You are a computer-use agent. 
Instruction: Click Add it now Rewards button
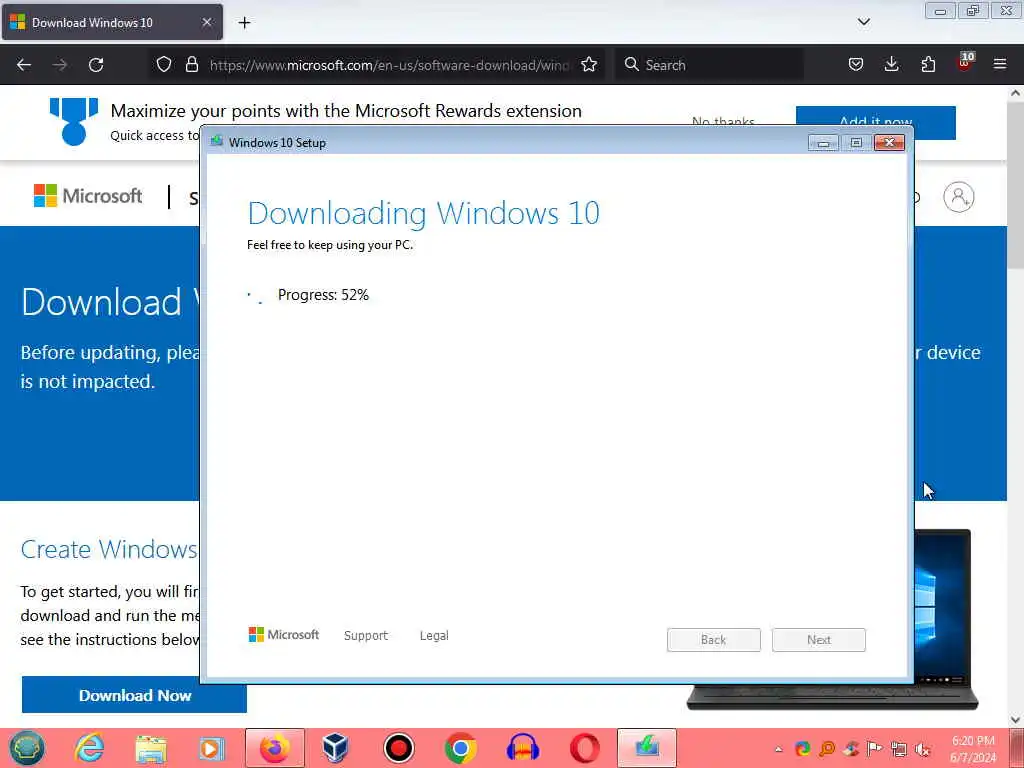pyautogui.click(x=875, y=123)
